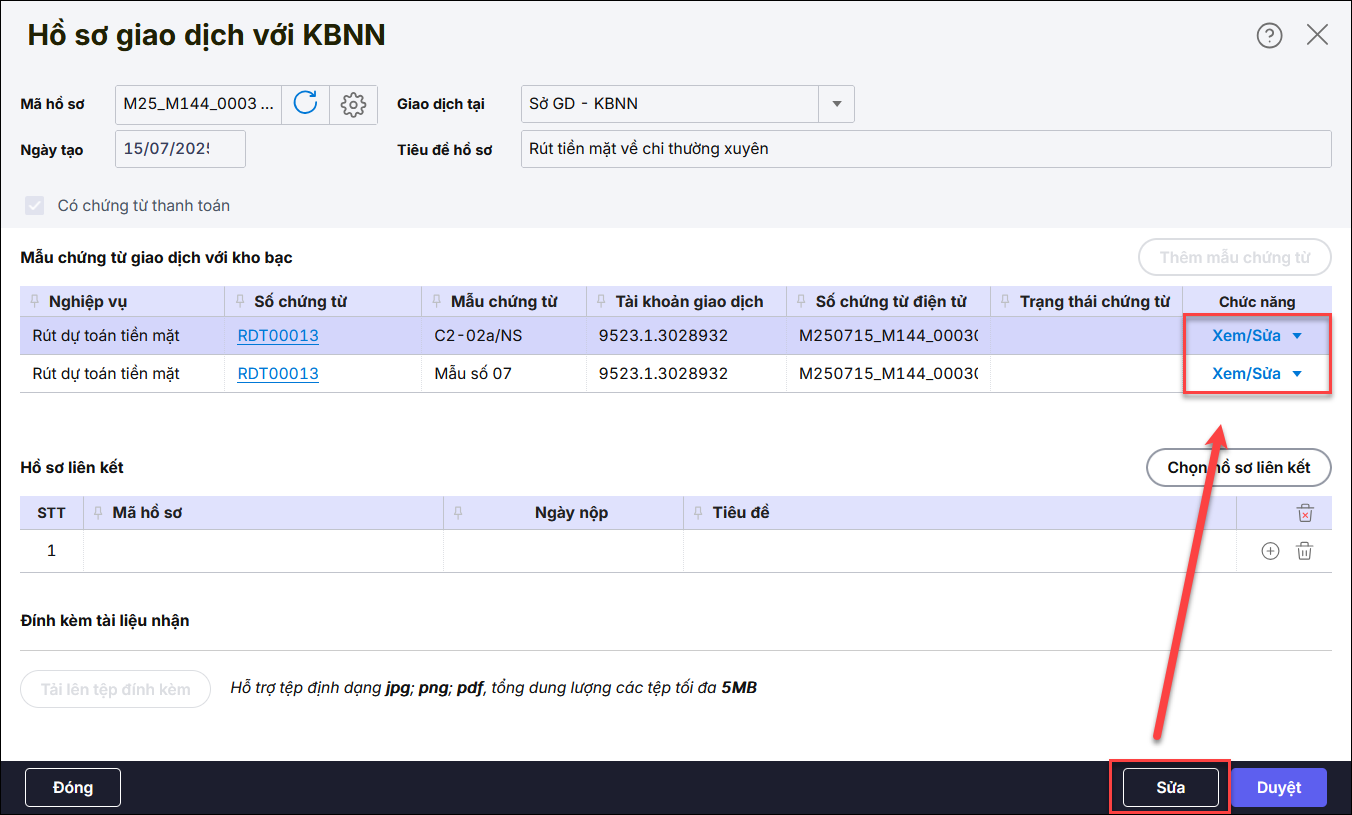Click the refresh icon next to Mã hồ sơ
Viewport: 1352px width, 815px height.
point(305,103)
